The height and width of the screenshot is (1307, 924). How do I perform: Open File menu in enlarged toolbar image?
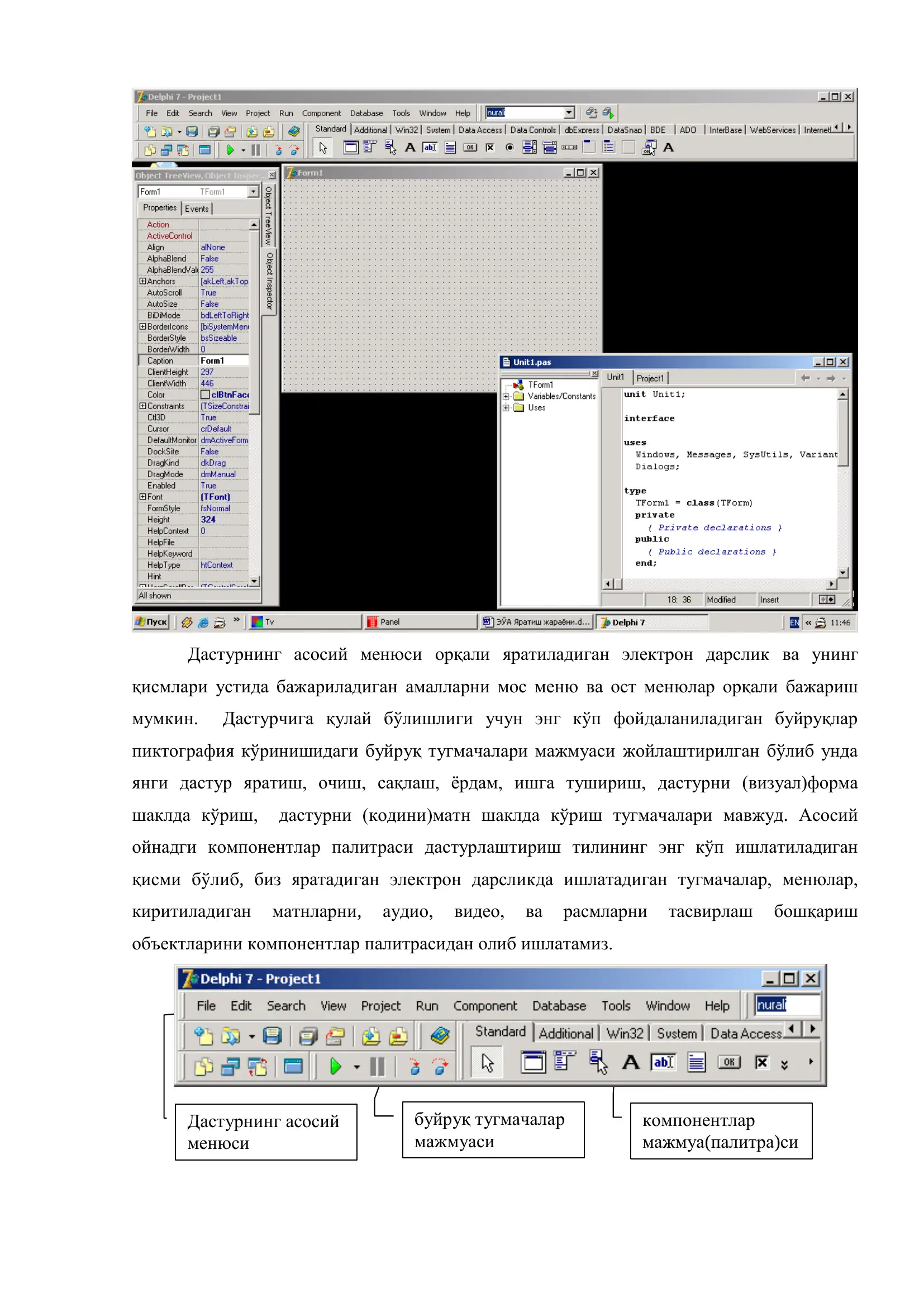(206, 1006)
